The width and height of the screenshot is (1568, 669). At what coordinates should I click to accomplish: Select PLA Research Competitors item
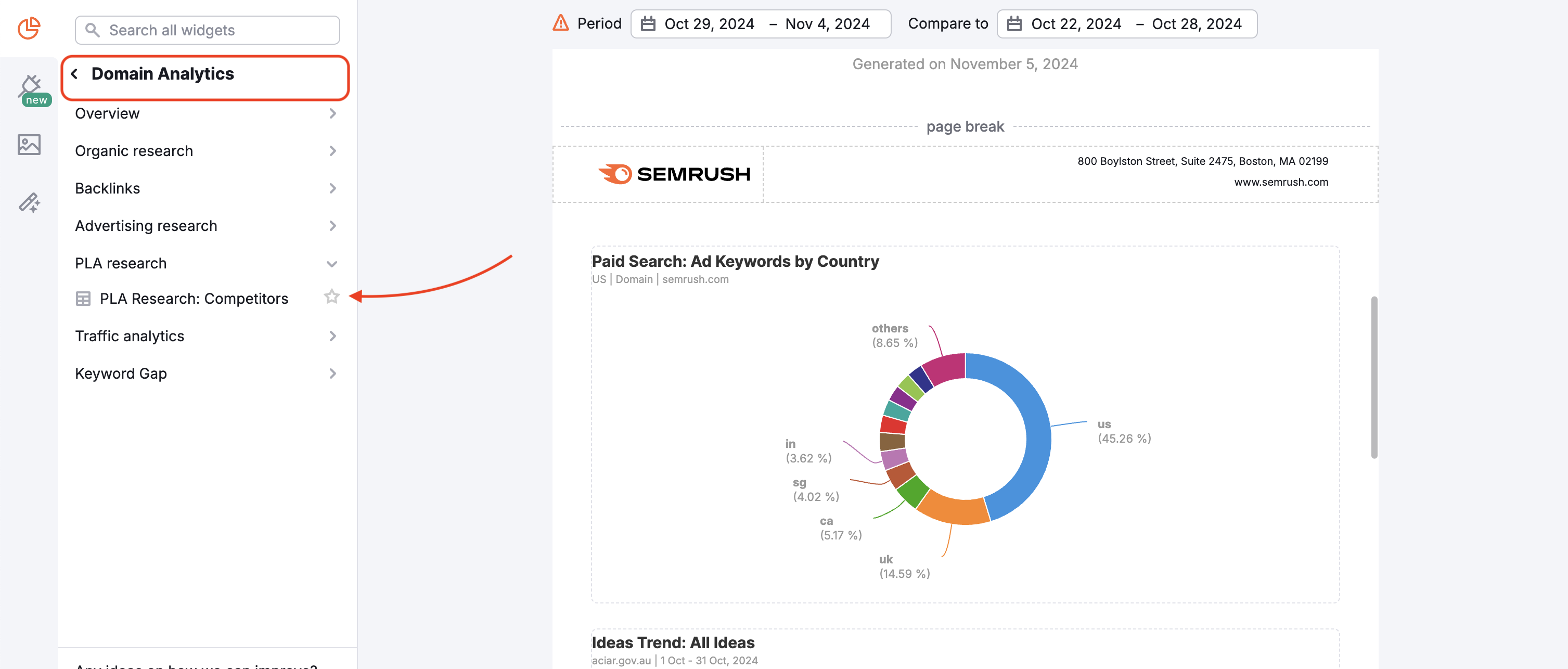click(x=194, y=297)
